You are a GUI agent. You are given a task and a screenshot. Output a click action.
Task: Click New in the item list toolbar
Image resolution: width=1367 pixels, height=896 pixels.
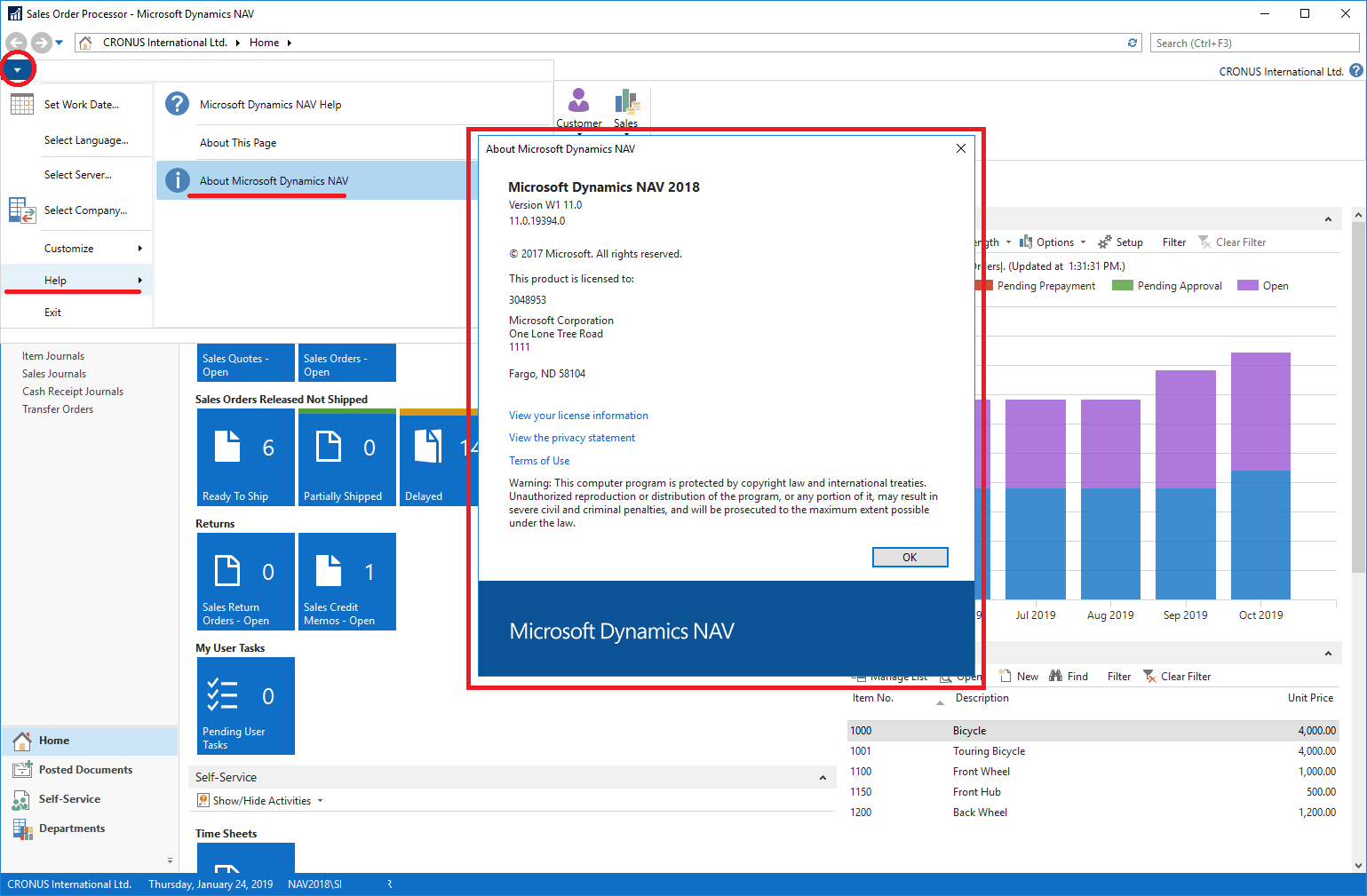1019,677
